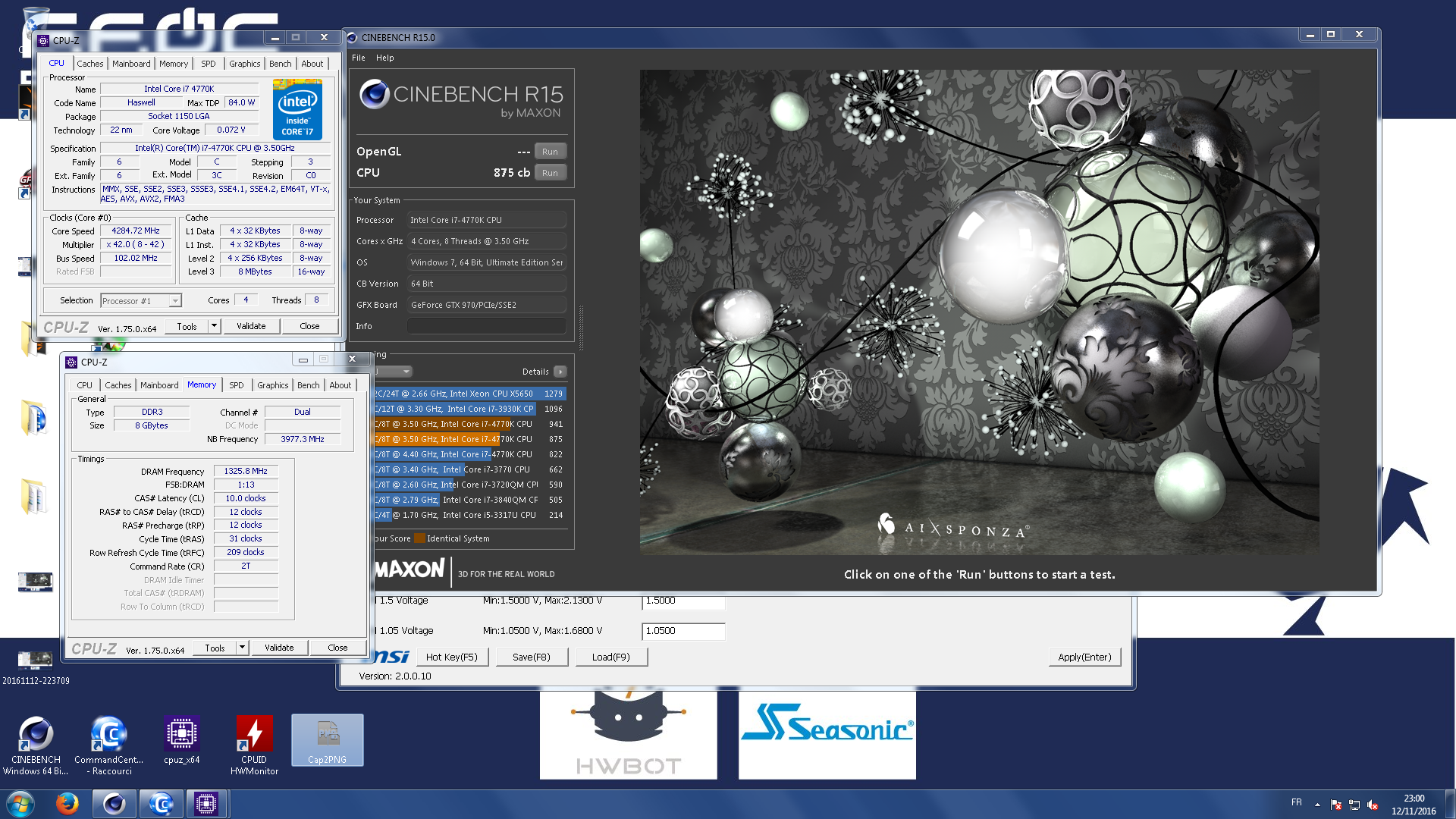Select the i7-3930K ranking row scoring 1096
This screenshot has width=1456, height=819.
[470, 409]
